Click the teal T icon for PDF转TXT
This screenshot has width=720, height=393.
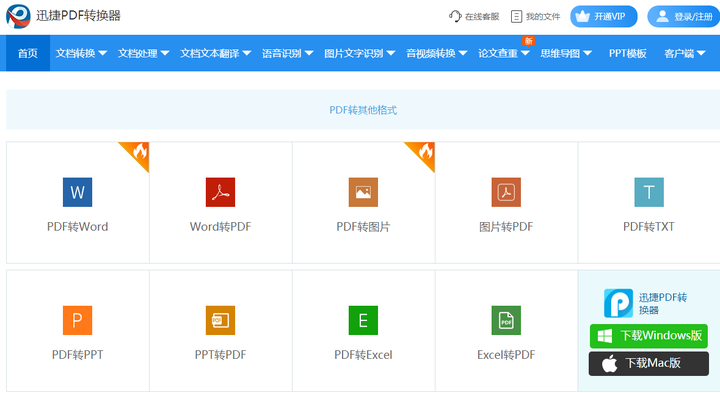point(649,192)
